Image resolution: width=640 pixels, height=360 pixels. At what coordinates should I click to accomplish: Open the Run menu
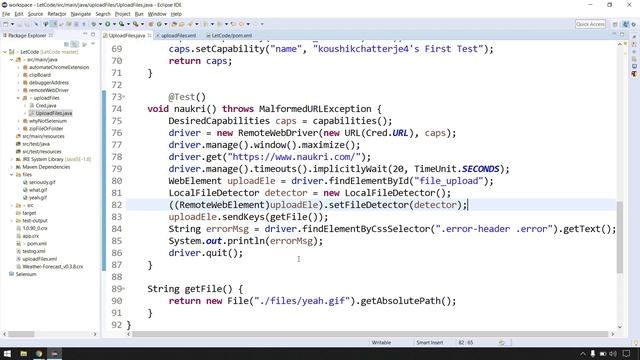pyautogui.click(x=139, y=14)
